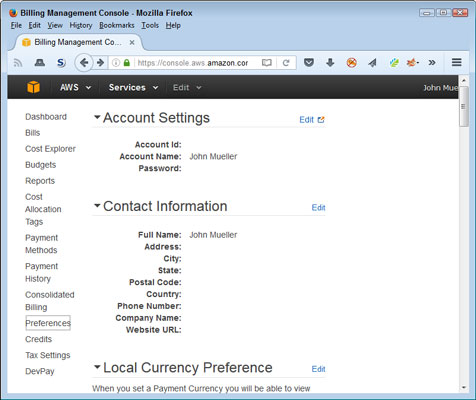Click the external link icon beside Account Settings Edit
This screenshot has height=400, width=476.
321,120
